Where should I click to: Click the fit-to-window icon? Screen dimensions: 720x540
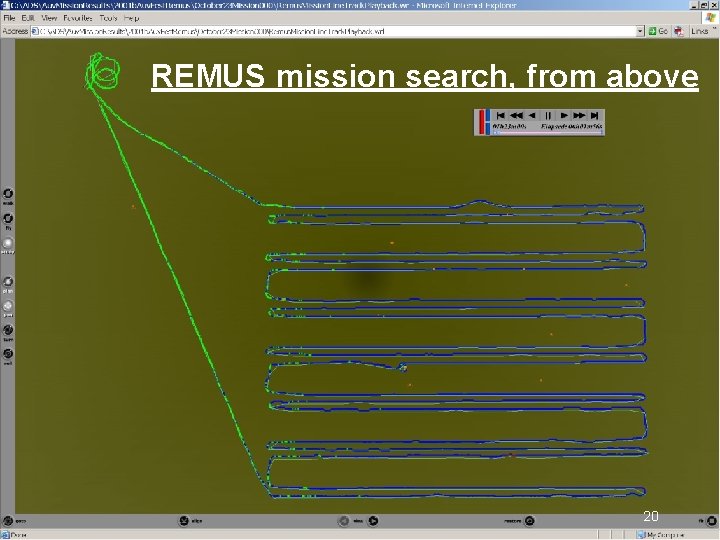tap(711, 521)
